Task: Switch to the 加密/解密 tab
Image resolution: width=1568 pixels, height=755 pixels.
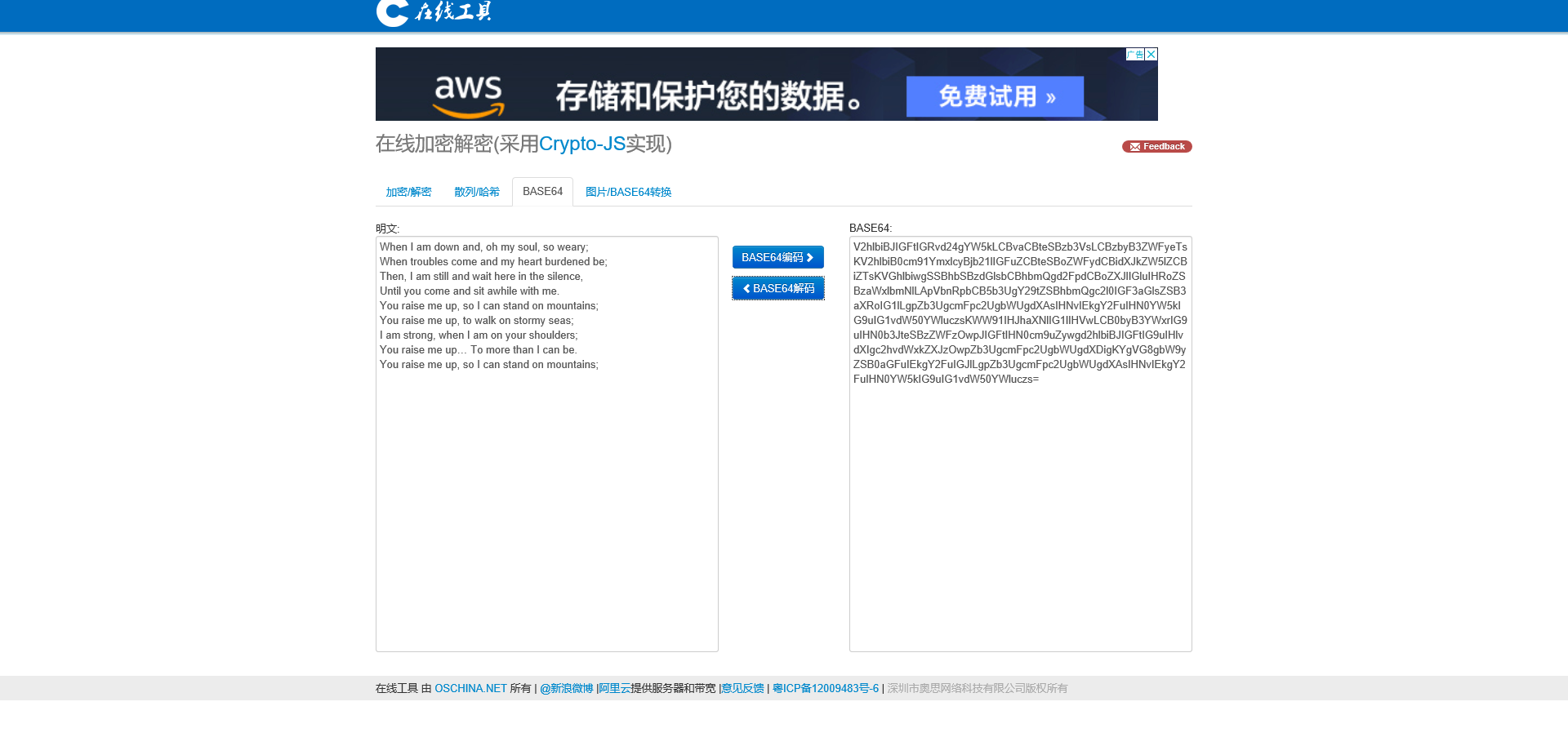Action: coord(408,192)
